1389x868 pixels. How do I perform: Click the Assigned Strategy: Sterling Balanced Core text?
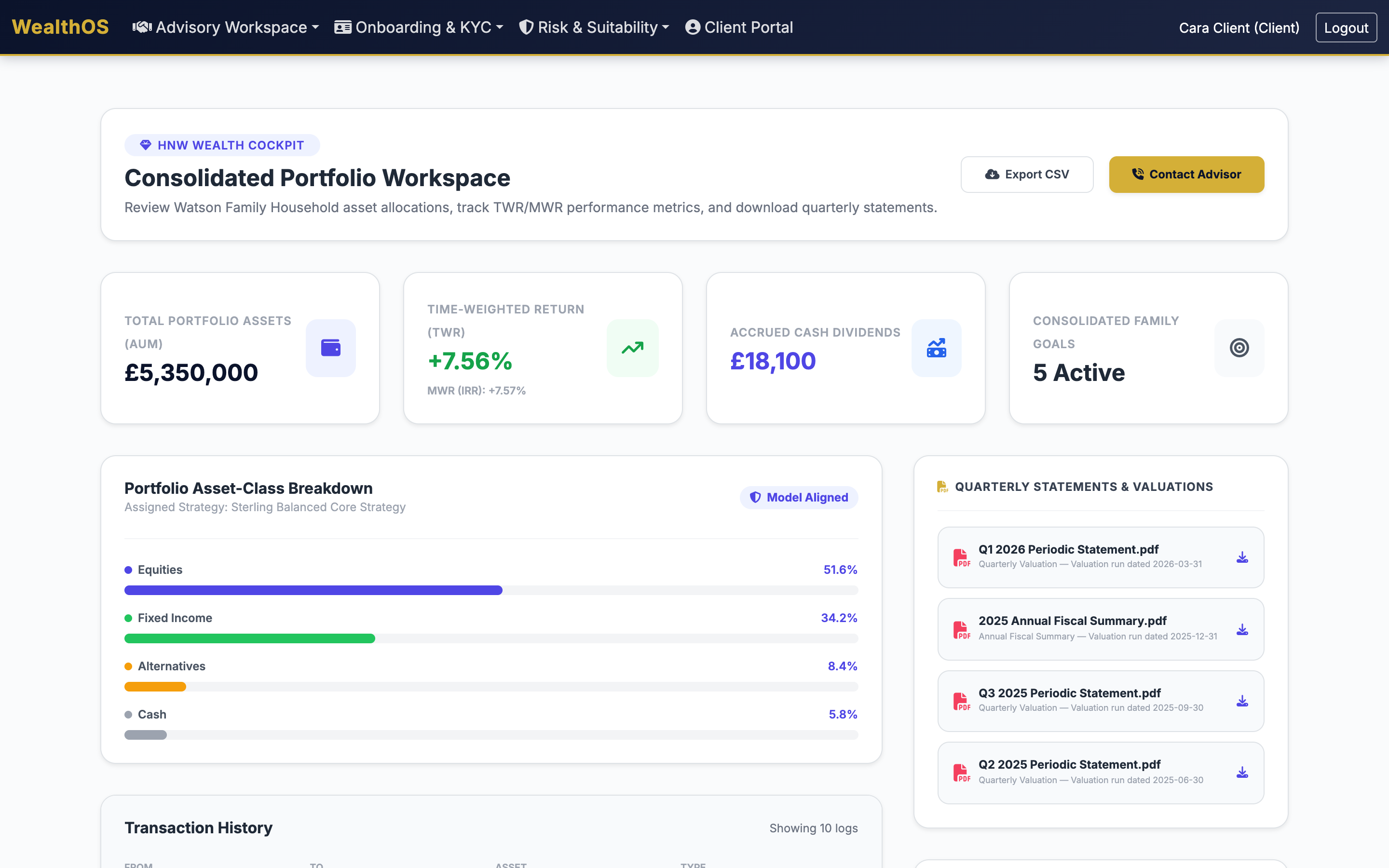tap(265, 507)
